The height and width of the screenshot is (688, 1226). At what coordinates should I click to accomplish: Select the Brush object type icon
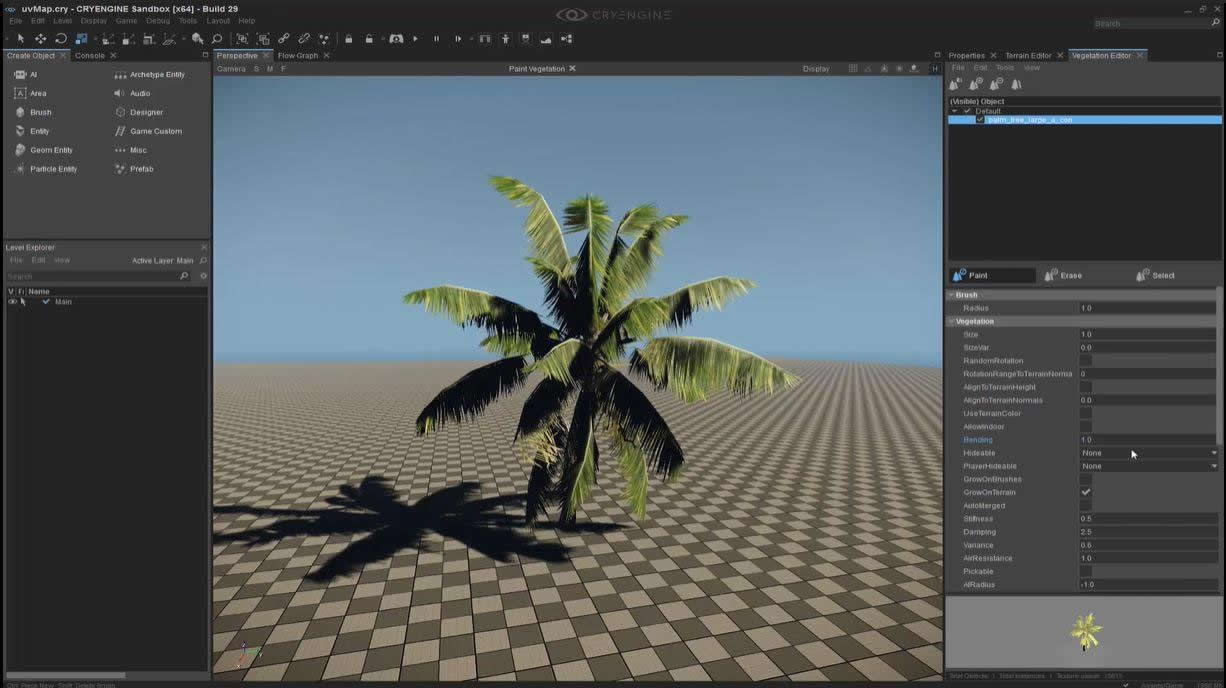(x=20, y=112)
